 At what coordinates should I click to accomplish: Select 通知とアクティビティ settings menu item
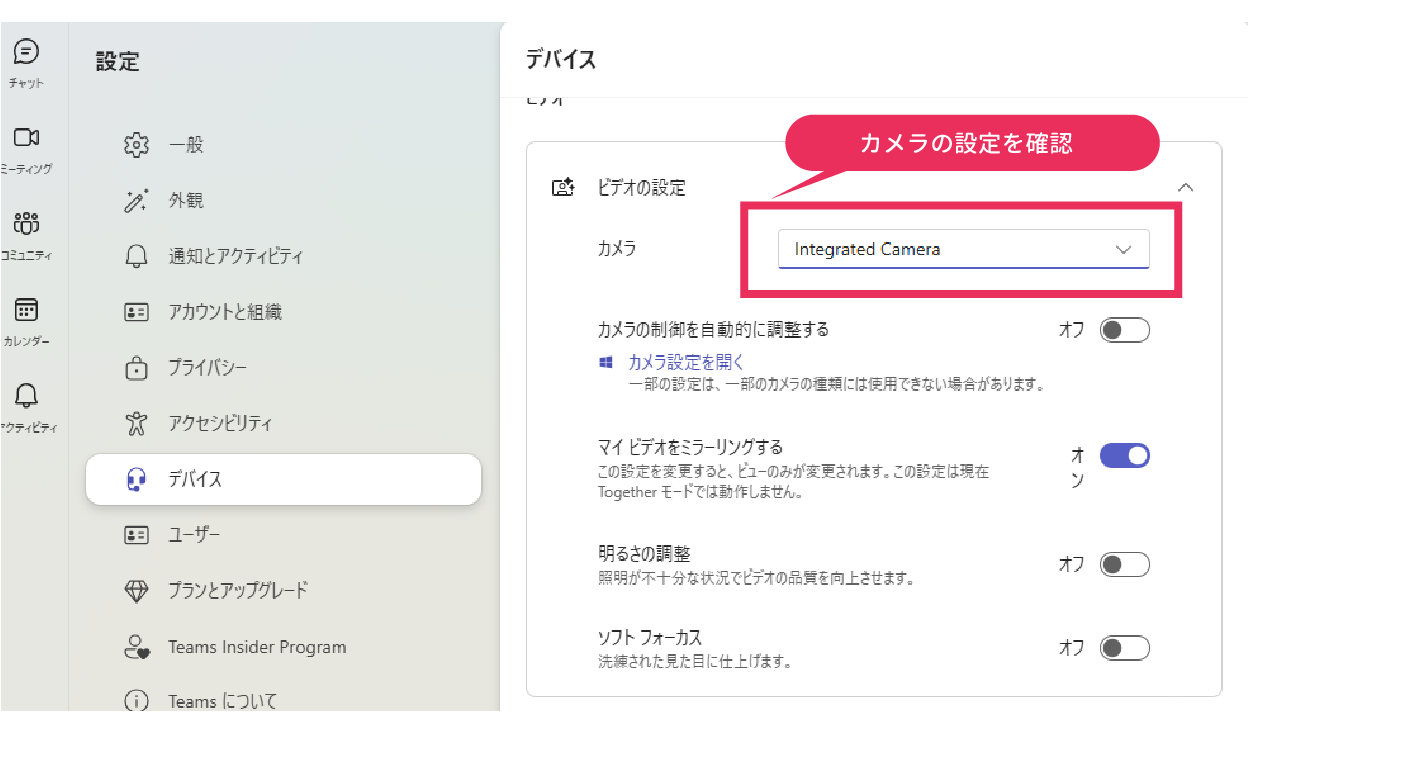tap(235, 257)
